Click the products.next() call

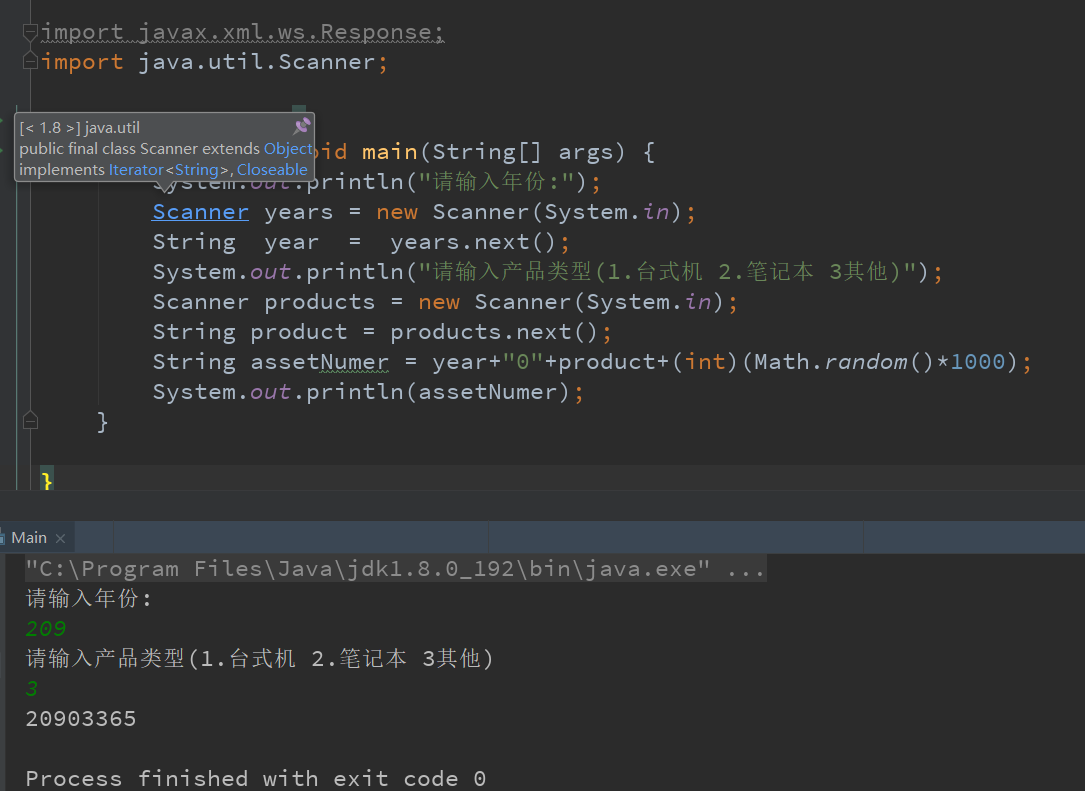[493, 332]
